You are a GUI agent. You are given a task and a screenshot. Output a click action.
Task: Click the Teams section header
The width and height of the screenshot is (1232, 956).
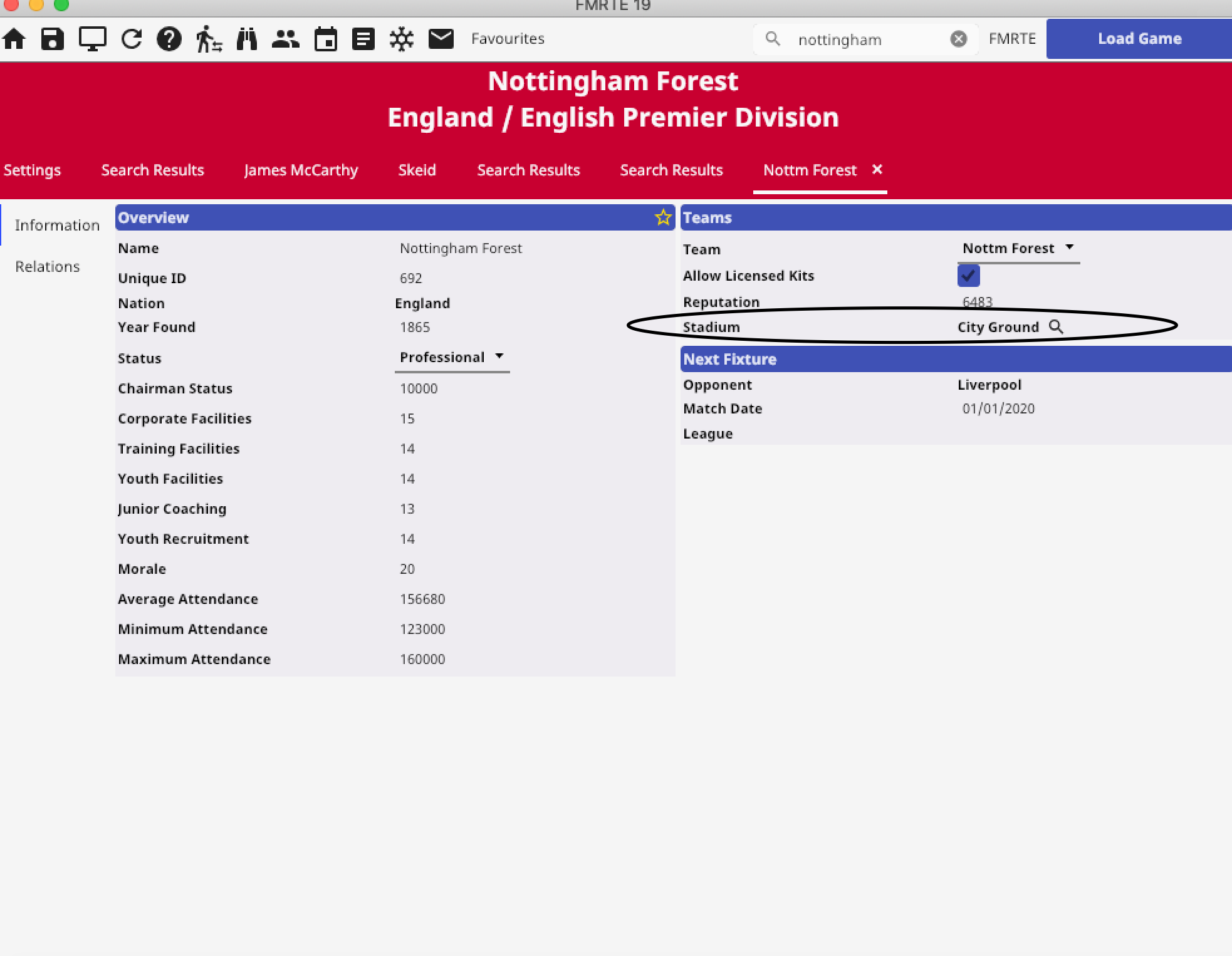pos(956,217)
